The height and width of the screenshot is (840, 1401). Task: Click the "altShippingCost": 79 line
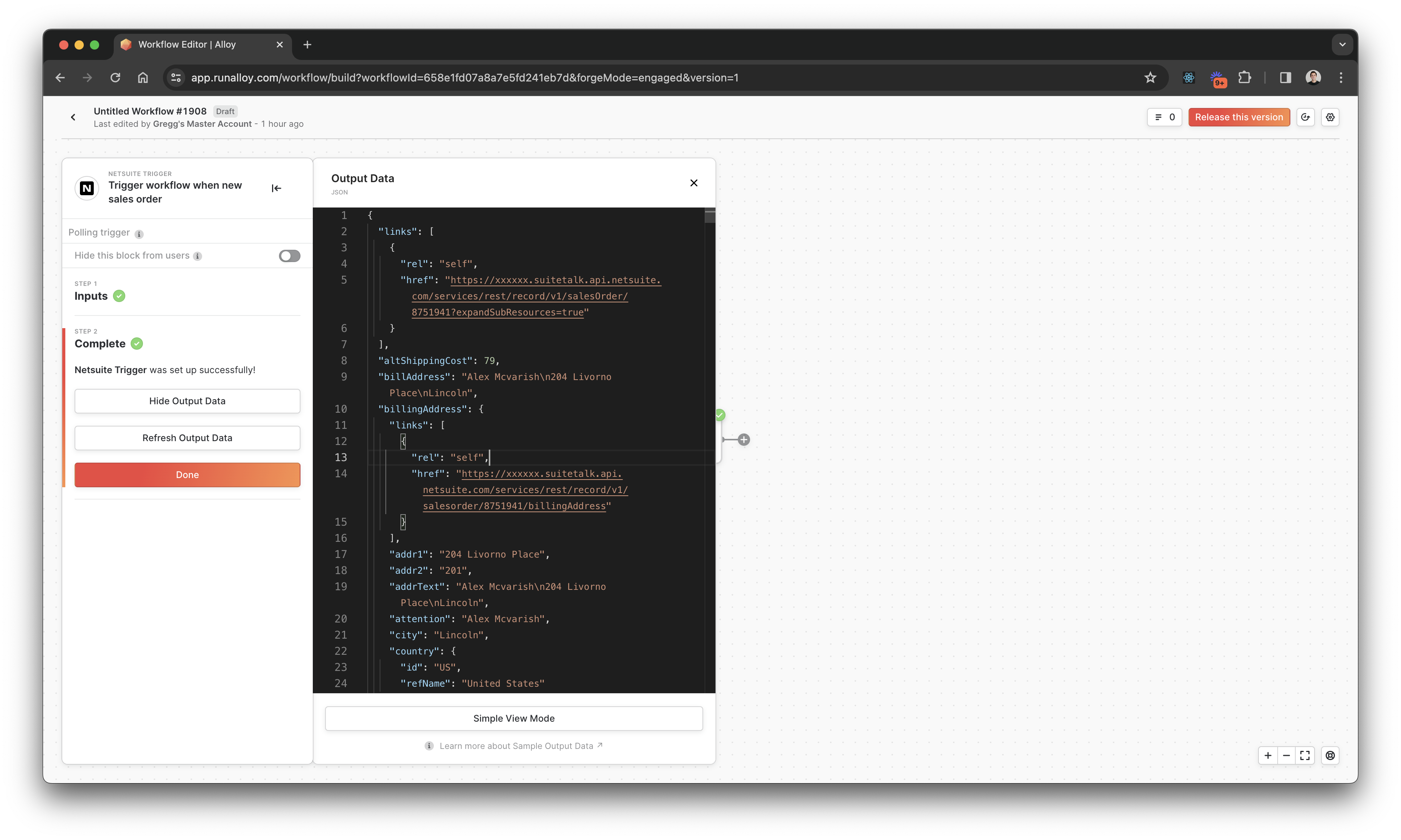click(x=439, y=360)
